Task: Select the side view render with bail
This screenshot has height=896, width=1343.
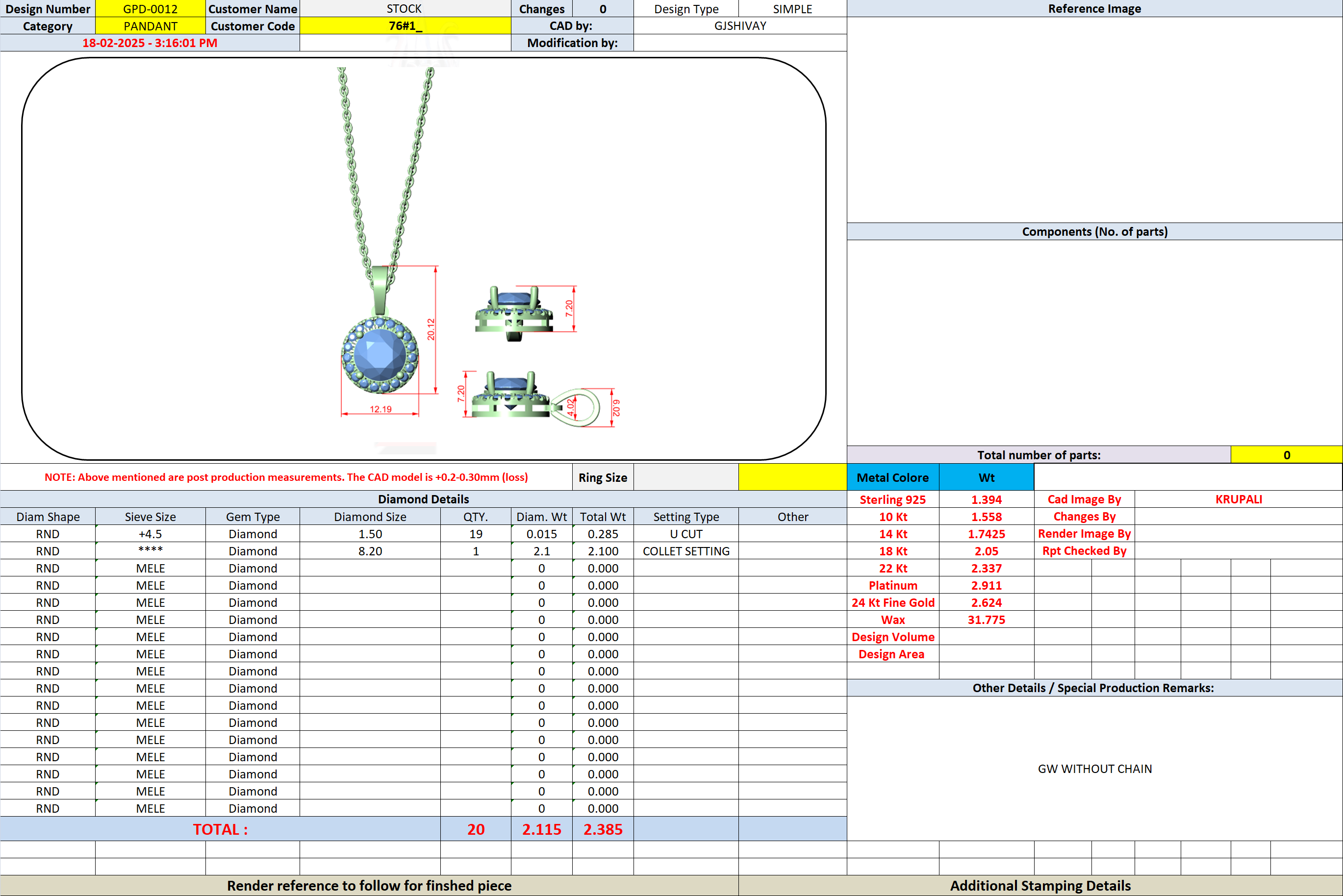Action: (536, 399)
